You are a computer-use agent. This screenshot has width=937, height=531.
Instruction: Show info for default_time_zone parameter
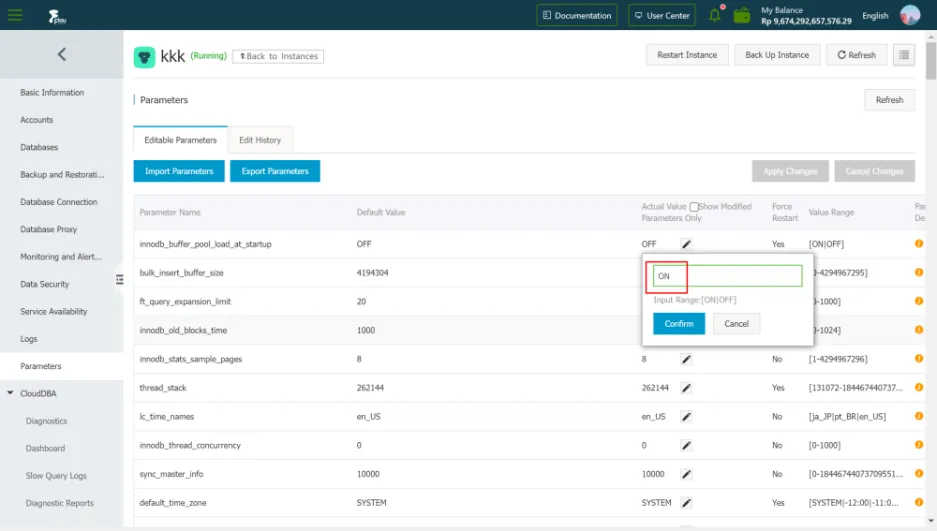tap(918, 502)
